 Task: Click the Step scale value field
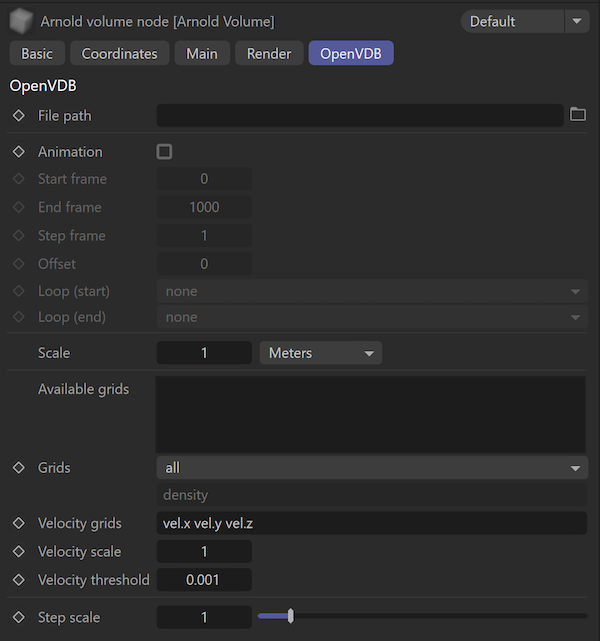click(x=204, y=617)
